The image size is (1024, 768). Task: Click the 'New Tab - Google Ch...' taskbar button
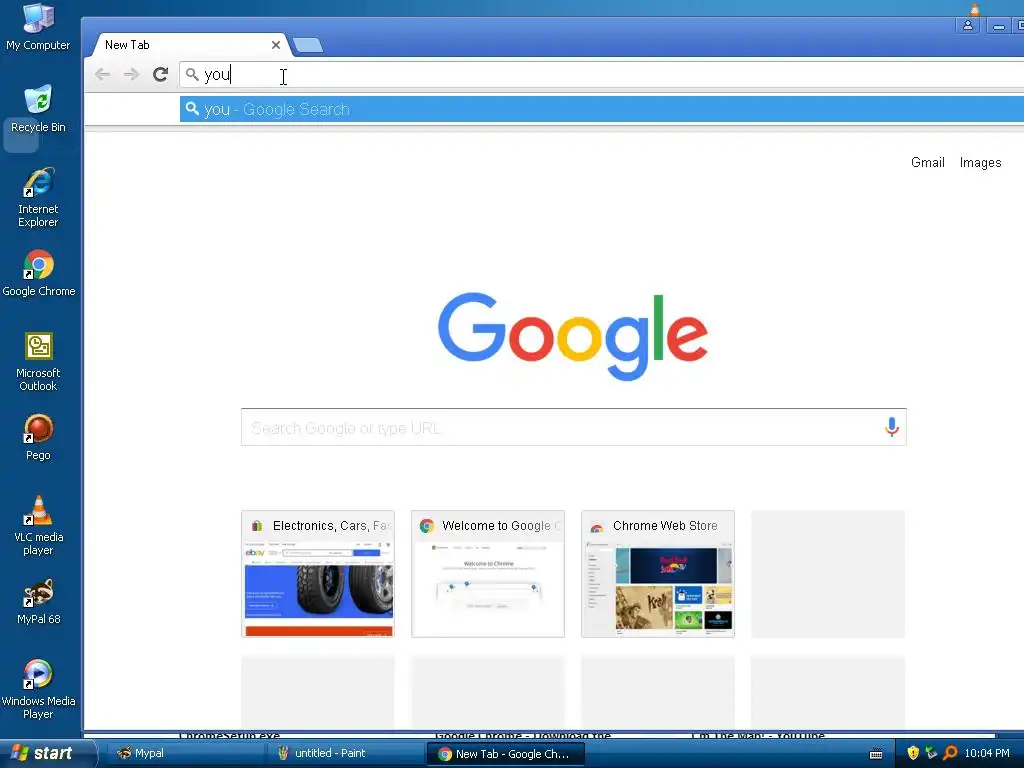[505, 754]
